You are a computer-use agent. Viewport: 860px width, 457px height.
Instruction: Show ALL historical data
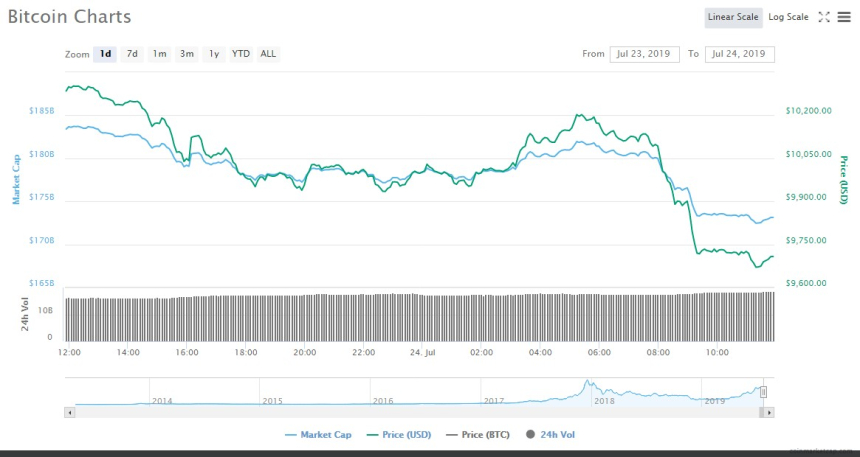268,54
